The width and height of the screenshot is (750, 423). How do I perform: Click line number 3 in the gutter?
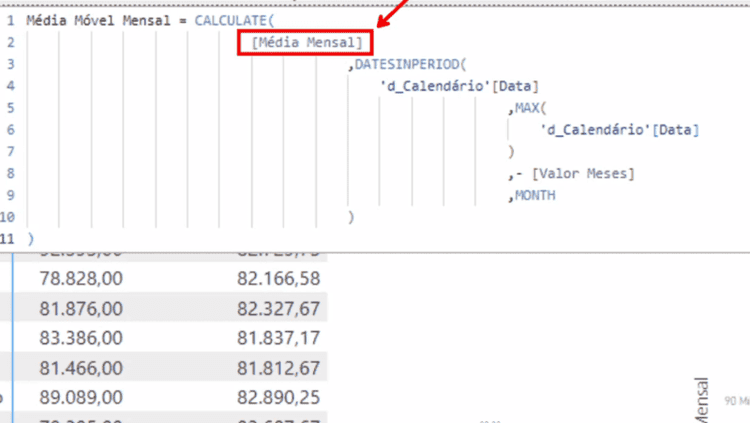click(x=11, y=64)
